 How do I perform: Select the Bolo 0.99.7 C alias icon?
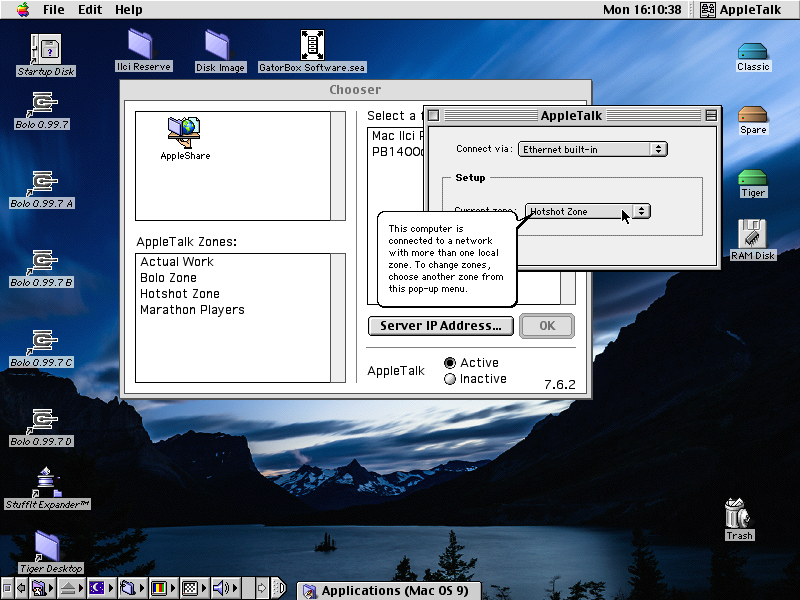(43, 342)
